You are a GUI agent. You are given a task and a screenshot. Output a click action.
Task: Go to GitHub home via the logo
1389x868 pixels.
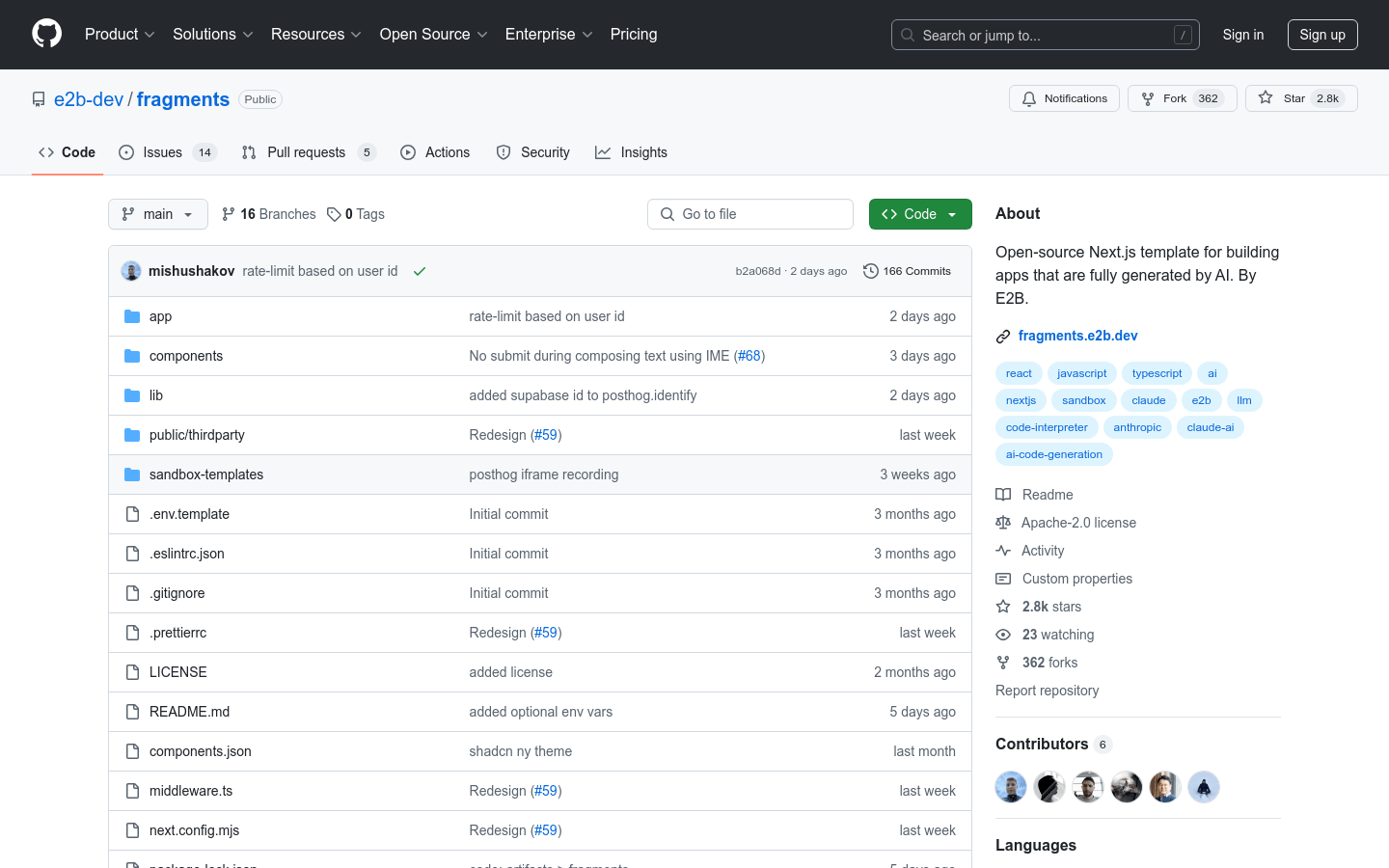(x=46, y=34)
